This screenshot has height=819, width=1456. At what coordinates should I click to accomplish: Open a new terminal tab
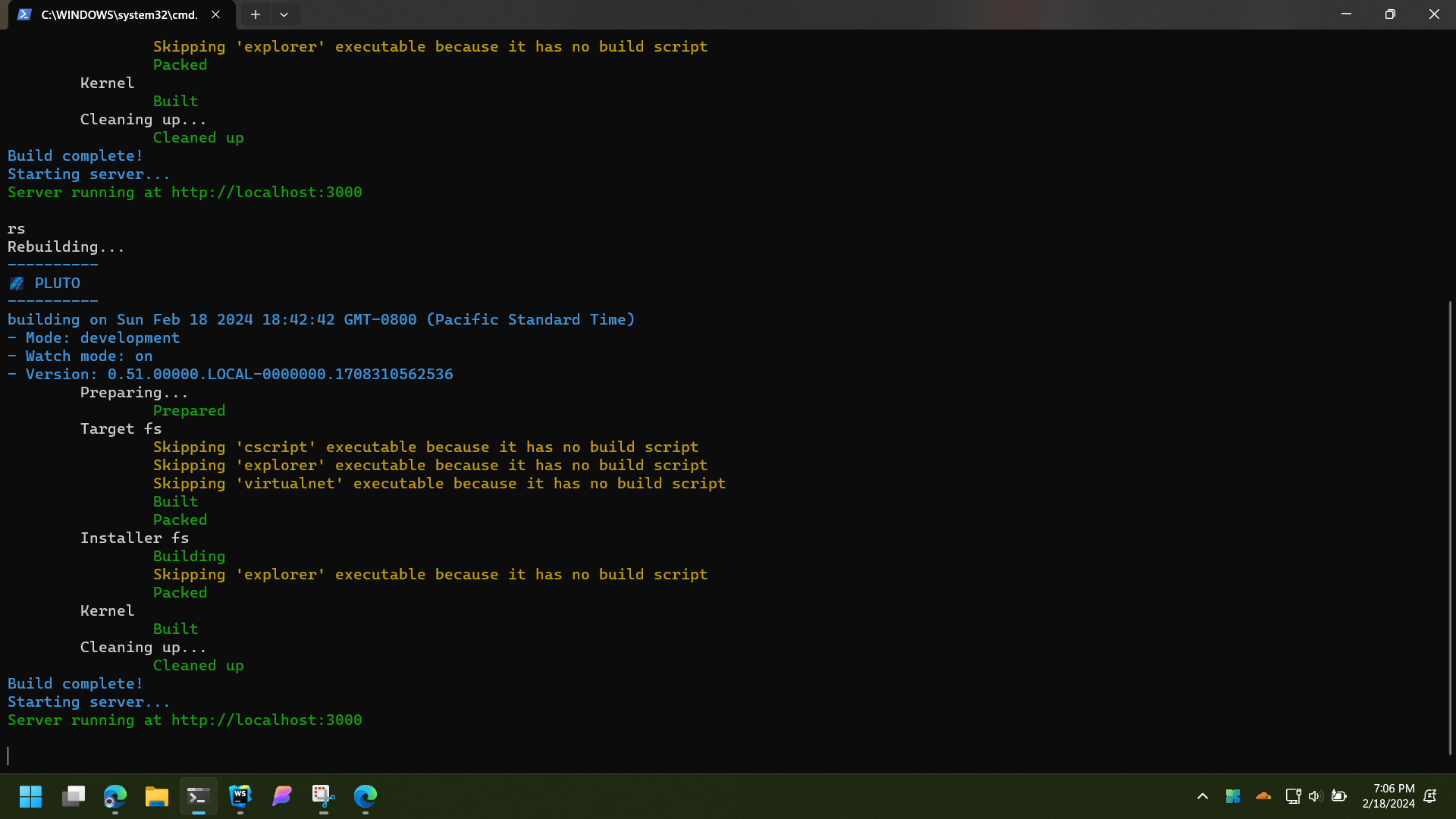pos(256,14)
